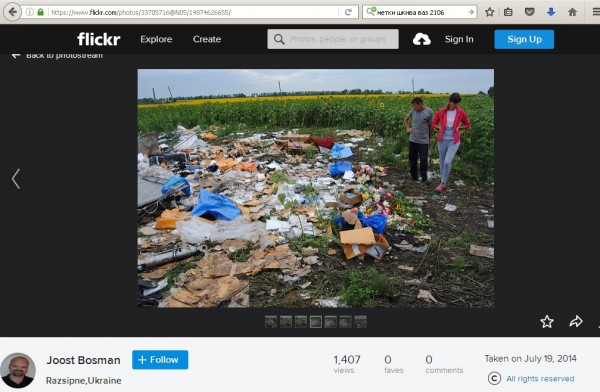600x392 pixels.
Task: Bookmark this page with star icon
Action: coord(489,12)
